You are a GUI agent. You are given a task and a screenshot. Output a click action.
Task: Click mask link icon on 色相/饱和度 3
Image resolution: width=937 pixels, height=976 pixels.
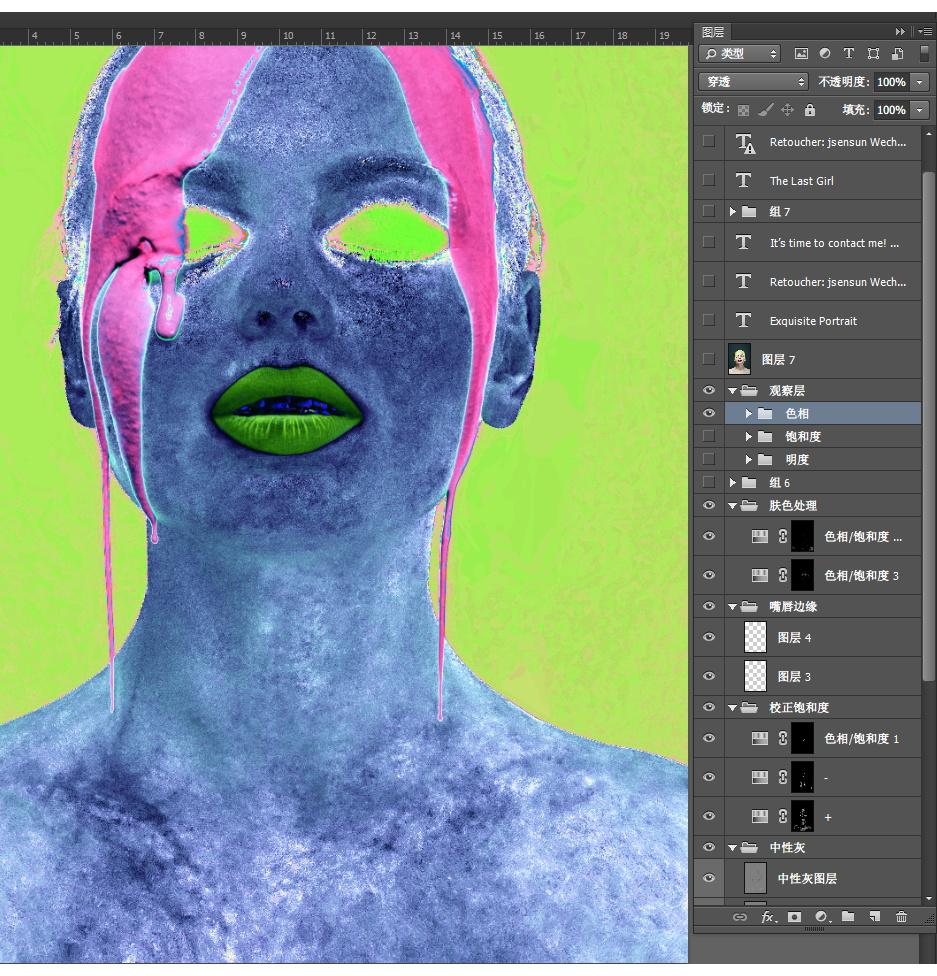click(x=783, y=575)
